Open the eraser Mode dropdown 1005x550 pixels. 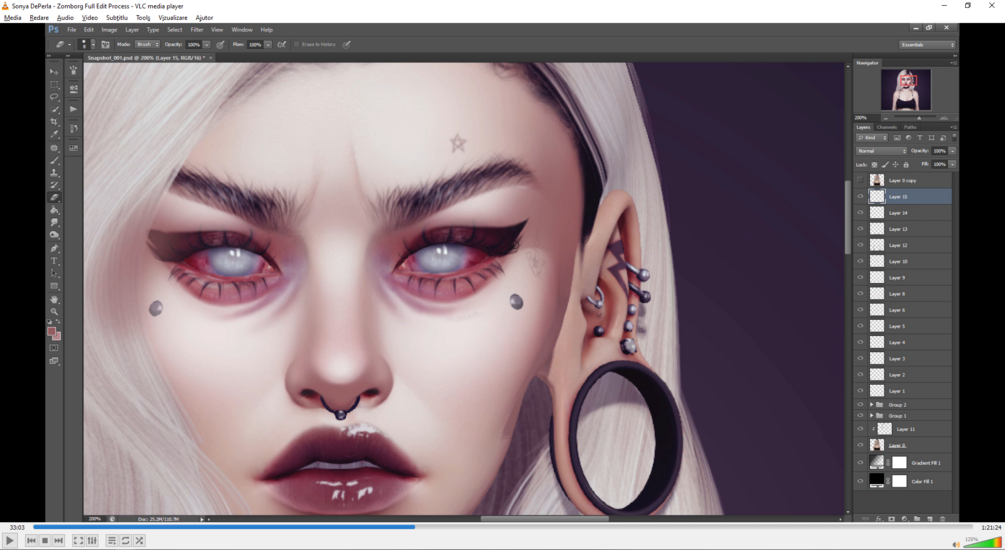(147, 44)
